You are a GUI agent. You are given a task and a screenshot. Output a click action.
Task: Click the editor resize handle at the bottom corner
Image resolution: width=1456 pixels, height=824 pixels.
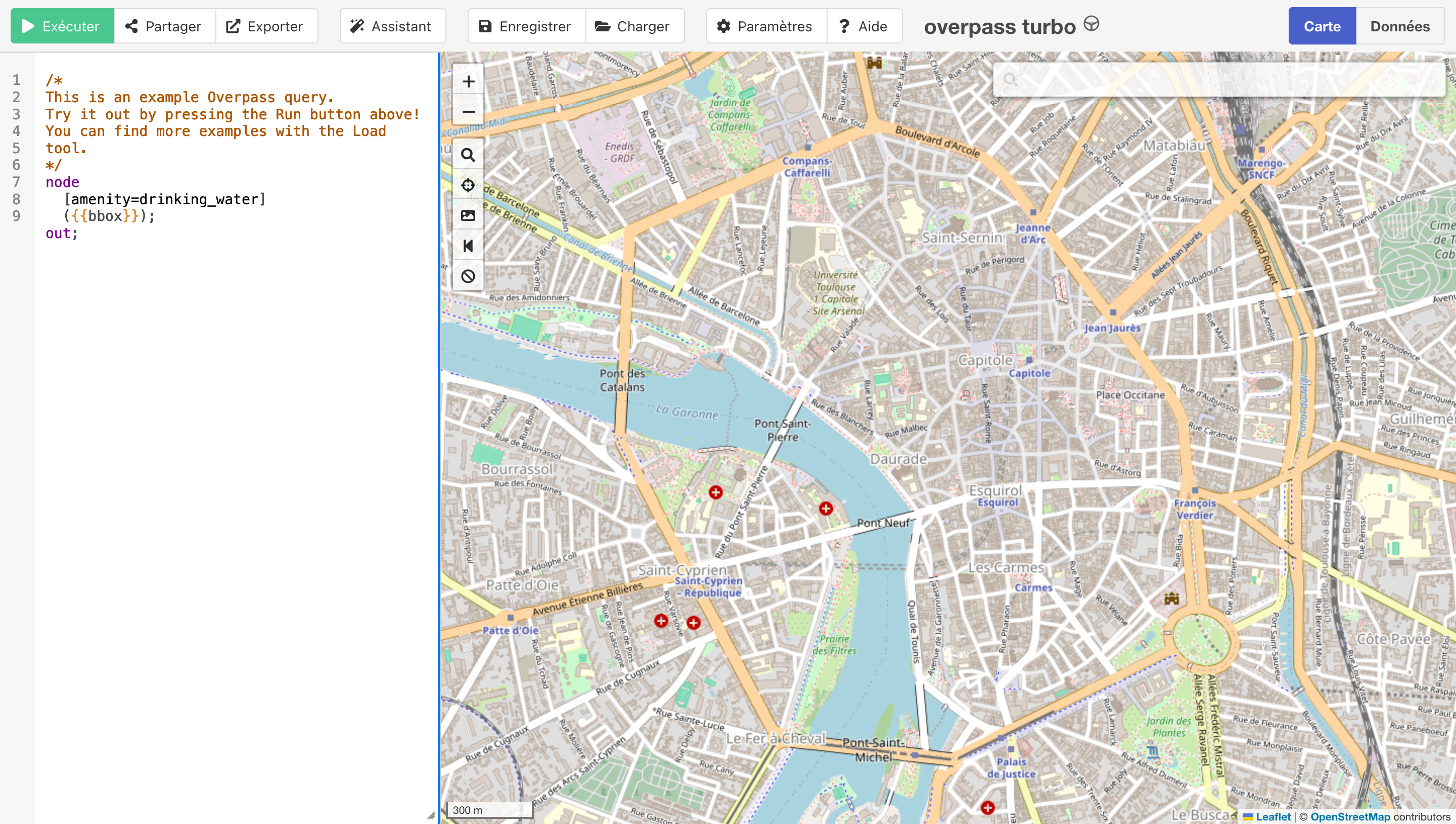pyautogui.click(x=431, y=815)
